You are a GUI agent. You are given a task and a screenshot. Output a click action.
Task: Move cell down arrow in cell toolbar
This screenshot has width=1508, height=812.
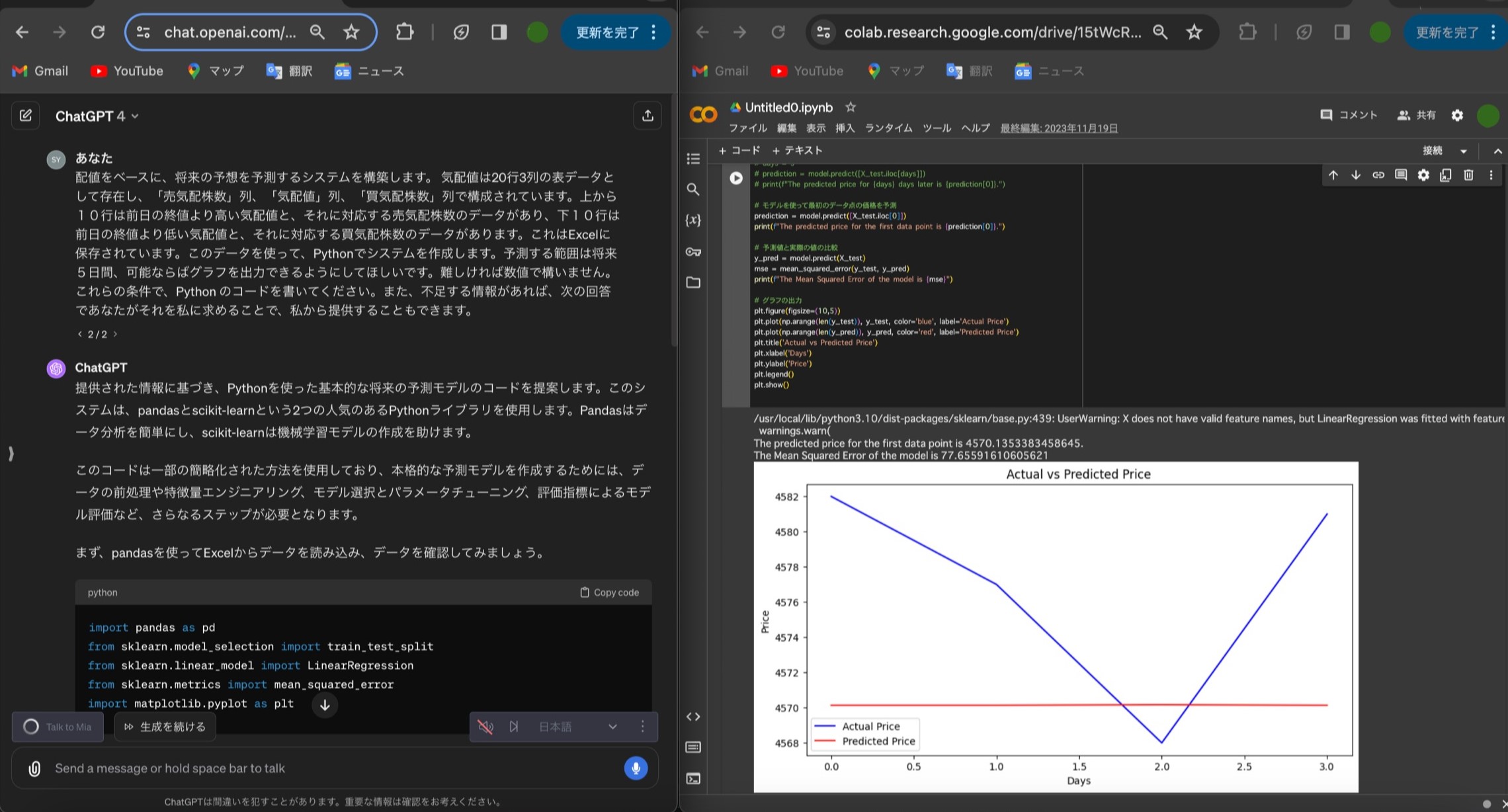[x=1356, y=175]
